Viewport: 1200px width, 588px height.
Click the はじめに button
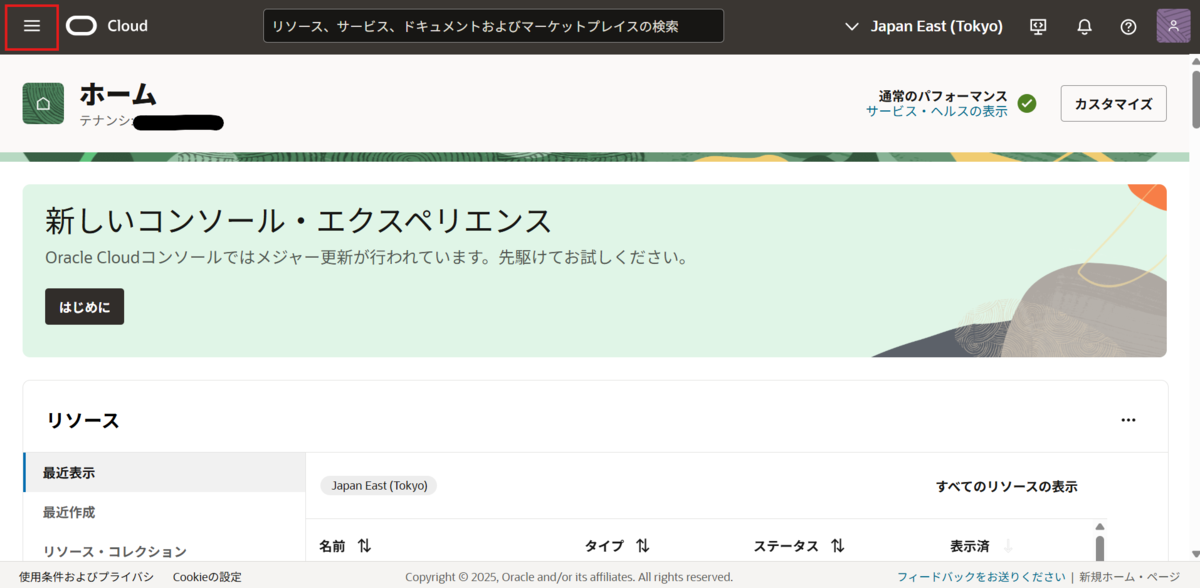(84, 307)
